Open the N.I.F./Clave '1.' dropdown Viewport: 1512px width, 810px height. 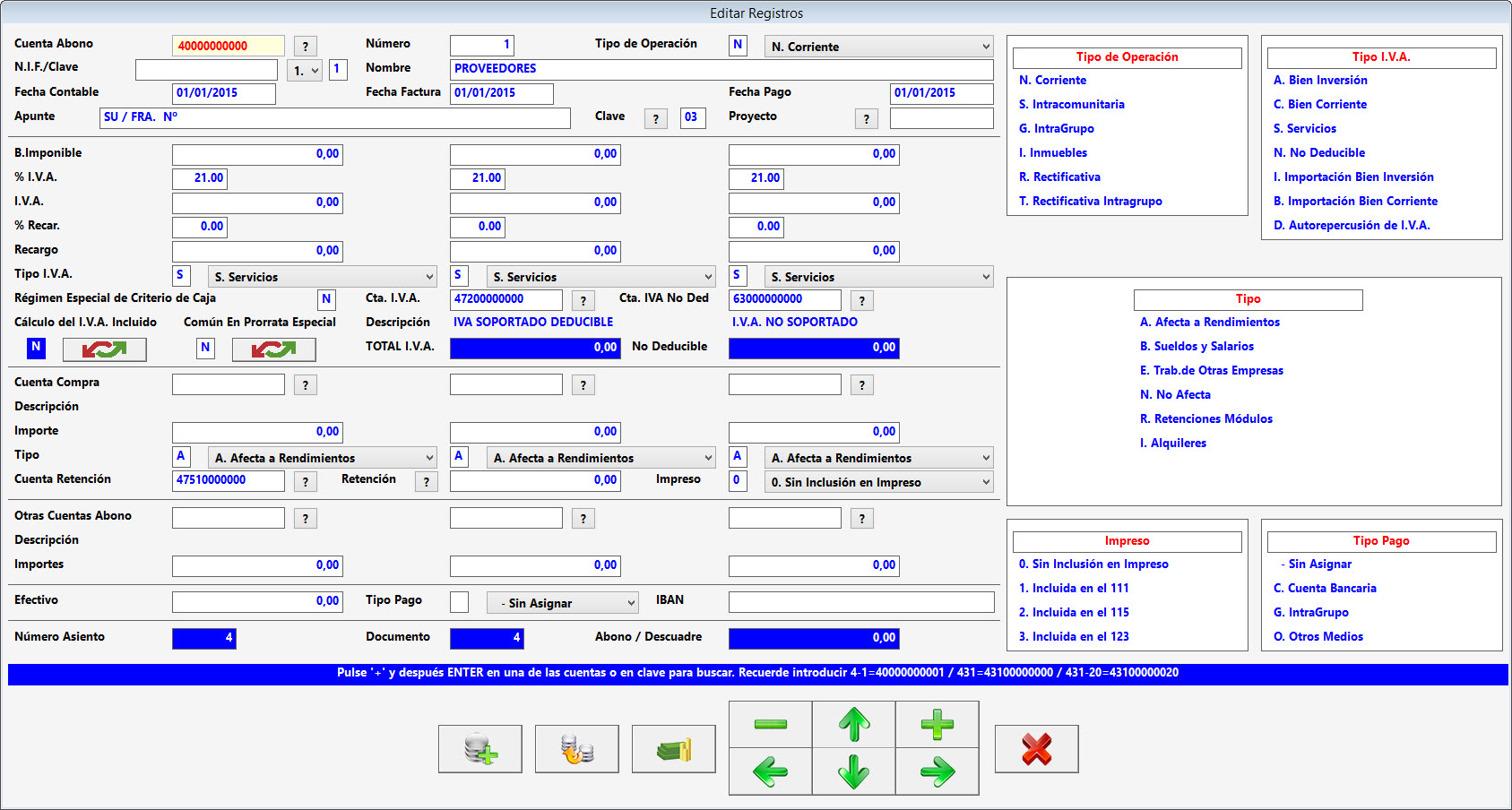pyautogui.click(x=305, y=71)
